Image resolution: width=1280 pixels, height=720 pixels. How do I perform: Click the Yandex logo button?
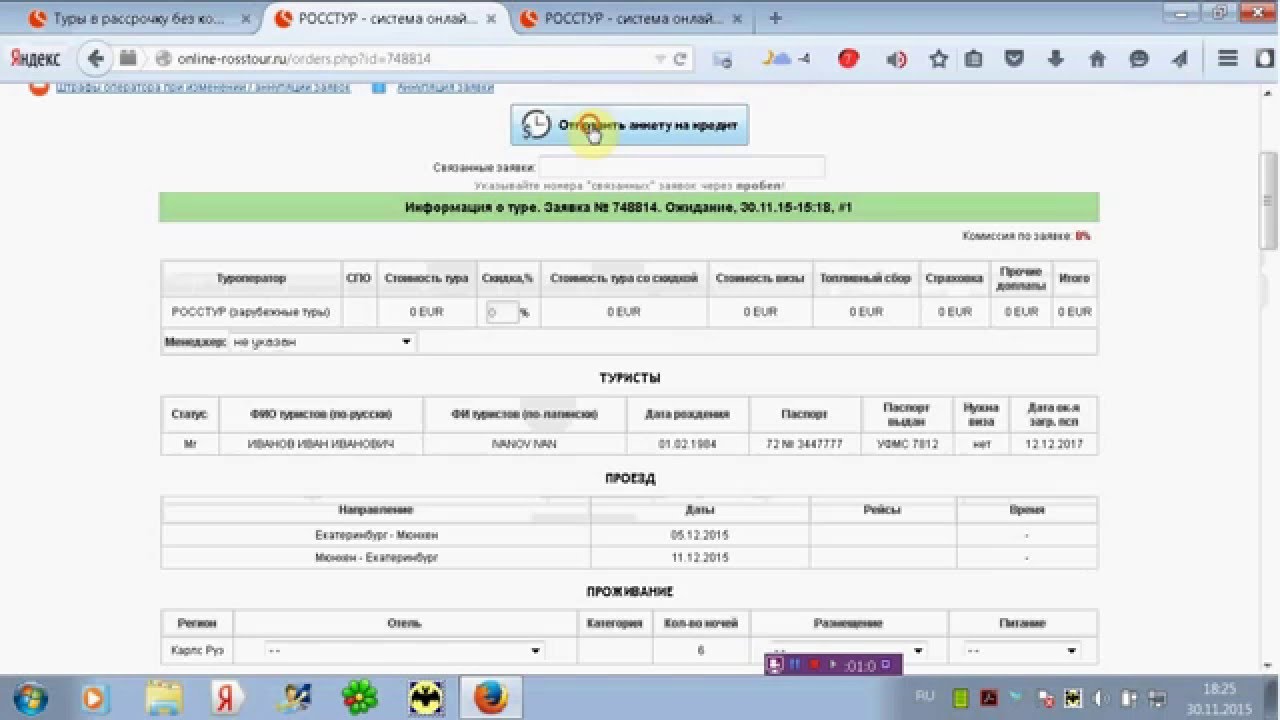(x=36, y=59)
